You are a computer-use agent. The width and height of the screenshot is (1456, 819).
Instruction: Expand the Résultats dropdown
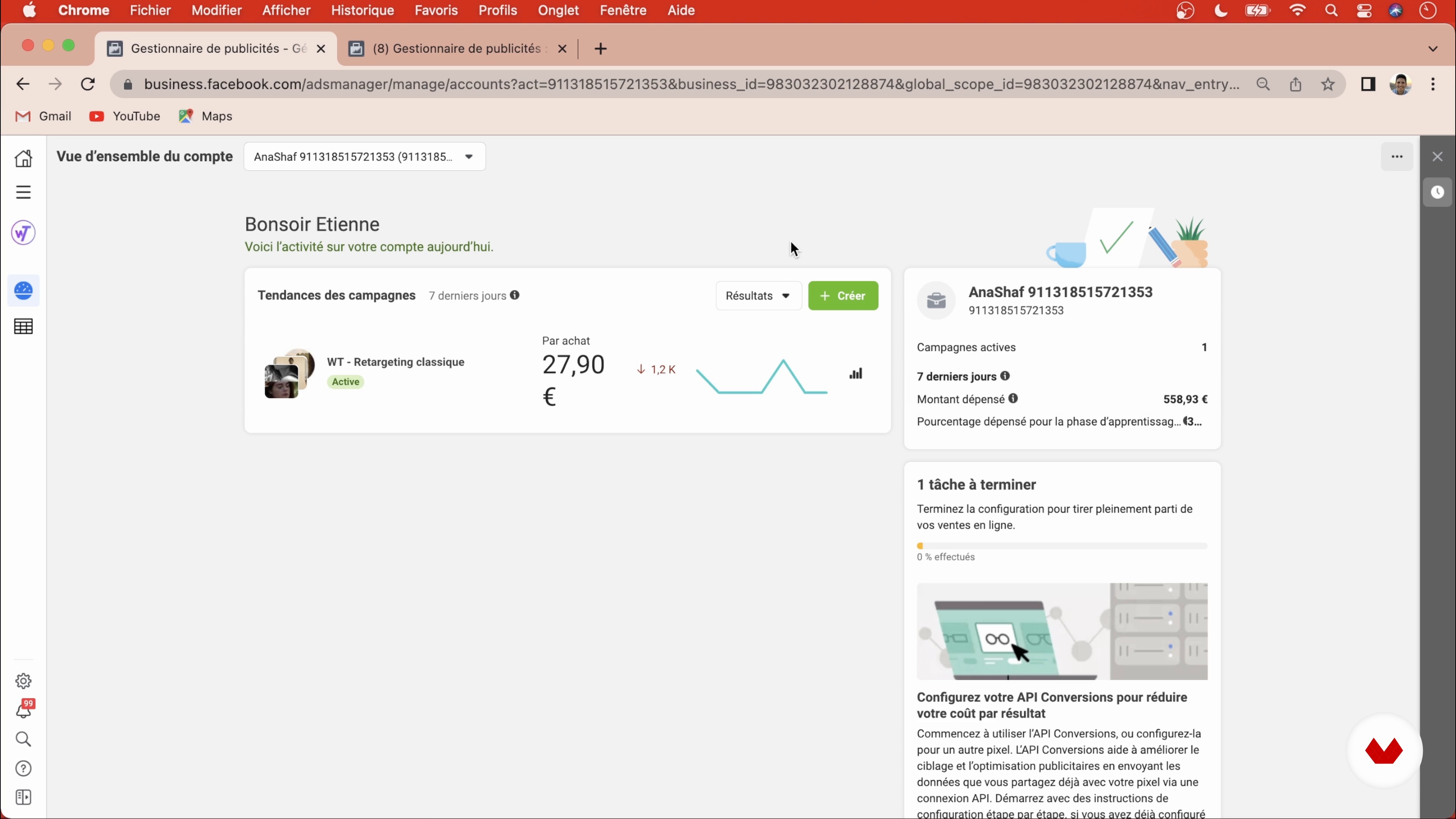pos(758,296)
